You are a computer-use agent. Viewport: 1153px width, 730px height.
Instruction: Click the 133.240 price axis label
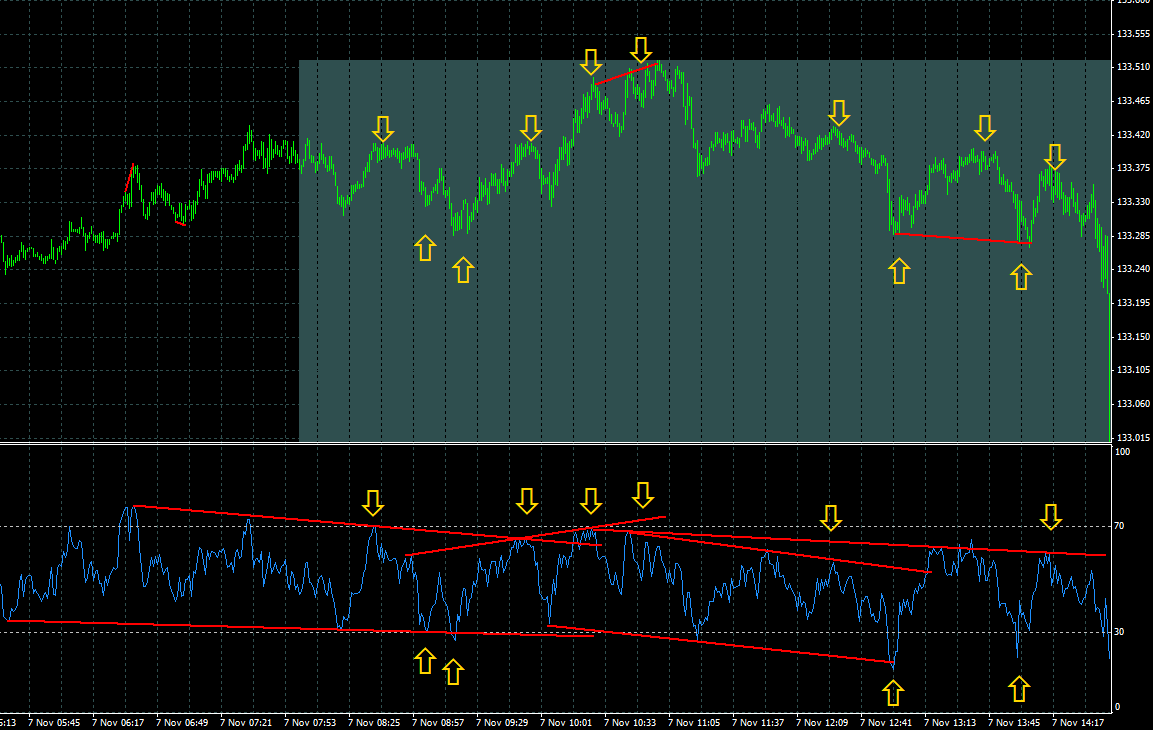tap(1133, 269)
